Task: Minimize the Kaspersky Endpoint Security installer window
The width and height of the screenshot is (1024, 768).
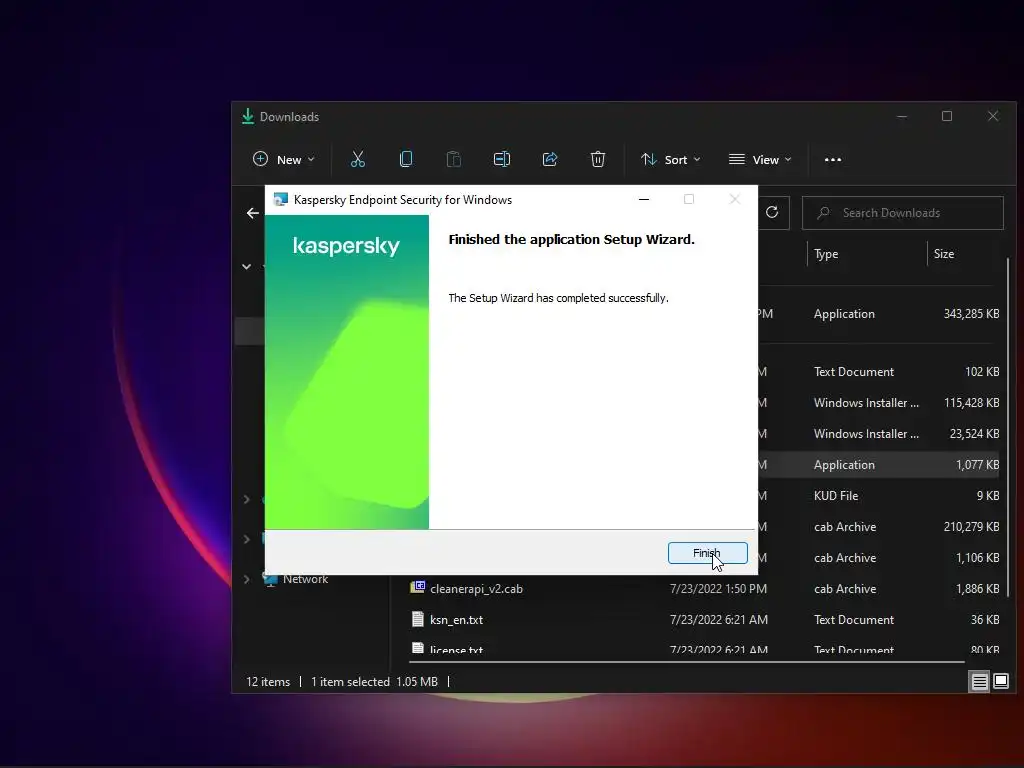Action: click(644, 199)
